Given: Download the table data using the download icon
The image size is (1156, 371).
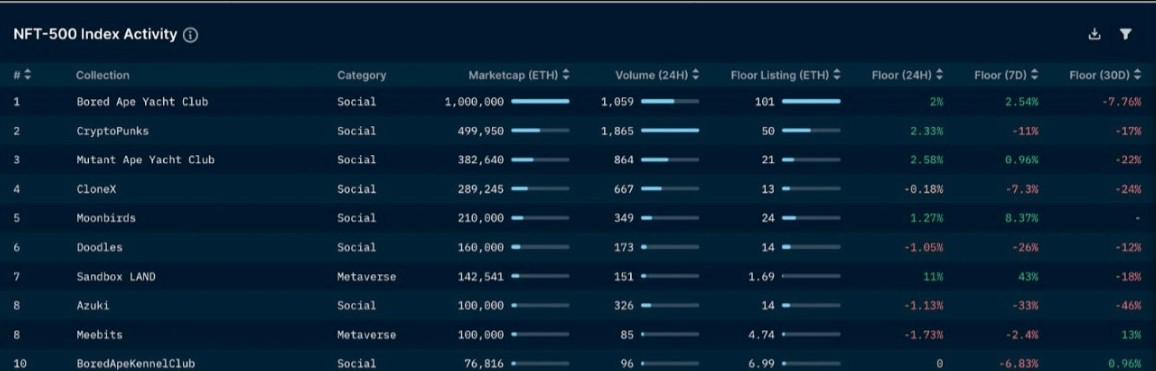Looking at the screenshot, I should click(x=1095, y=34).
